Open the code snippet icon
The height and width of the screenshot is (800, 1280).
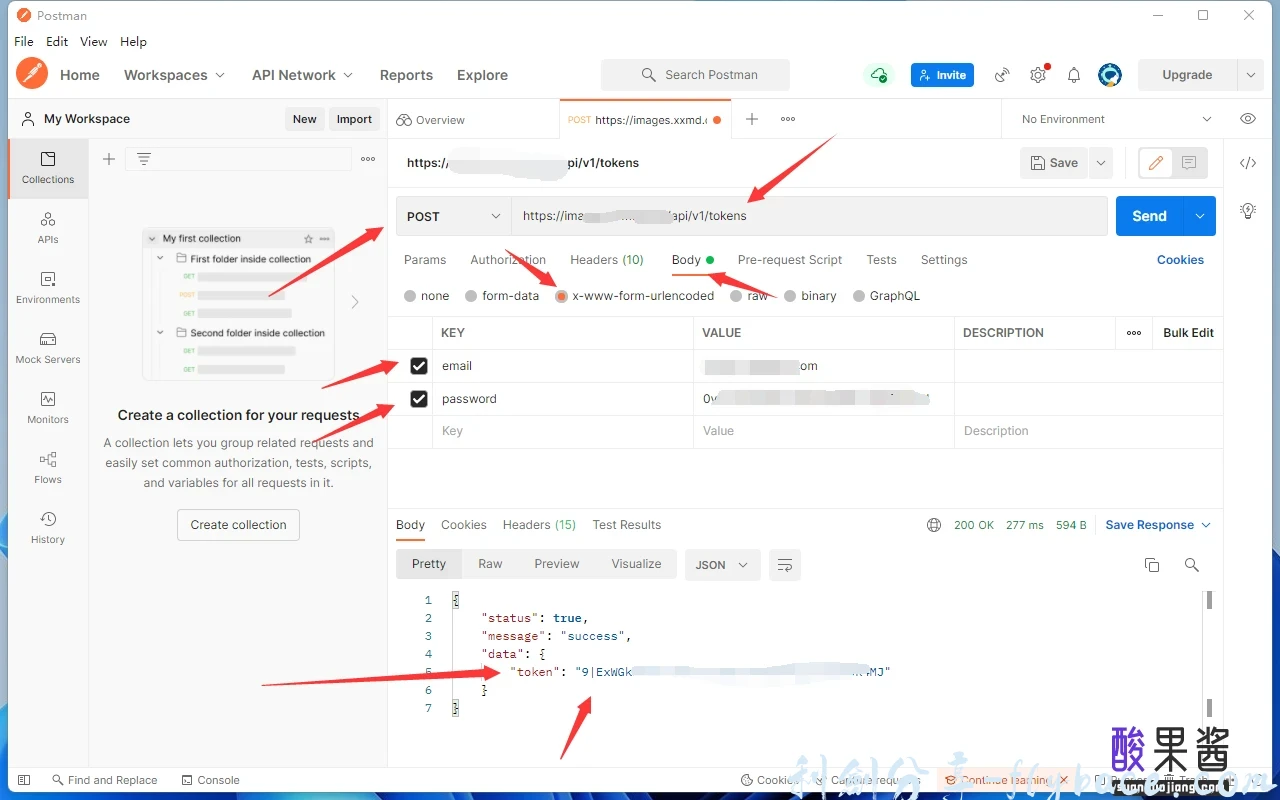coord(1248,163)
